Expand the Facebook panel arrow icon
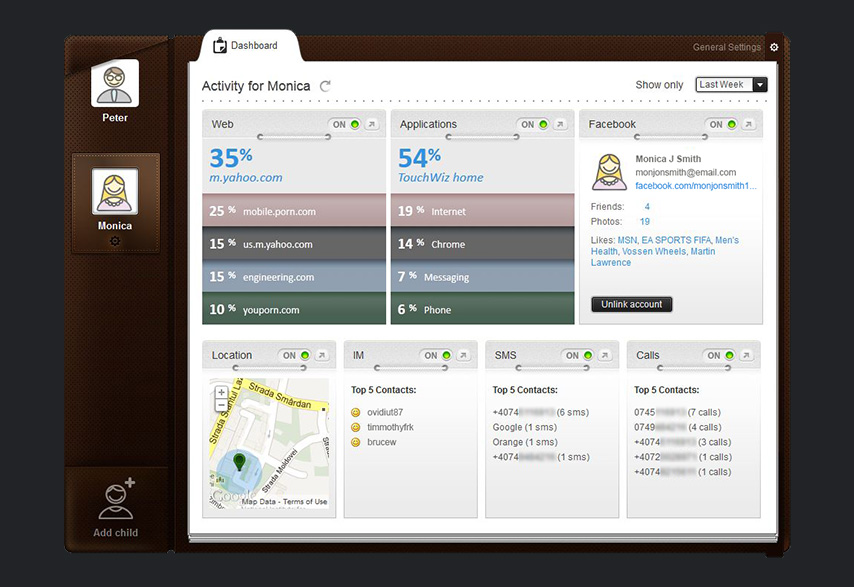The width and height of the screenshot is (854, 587). 748,124
